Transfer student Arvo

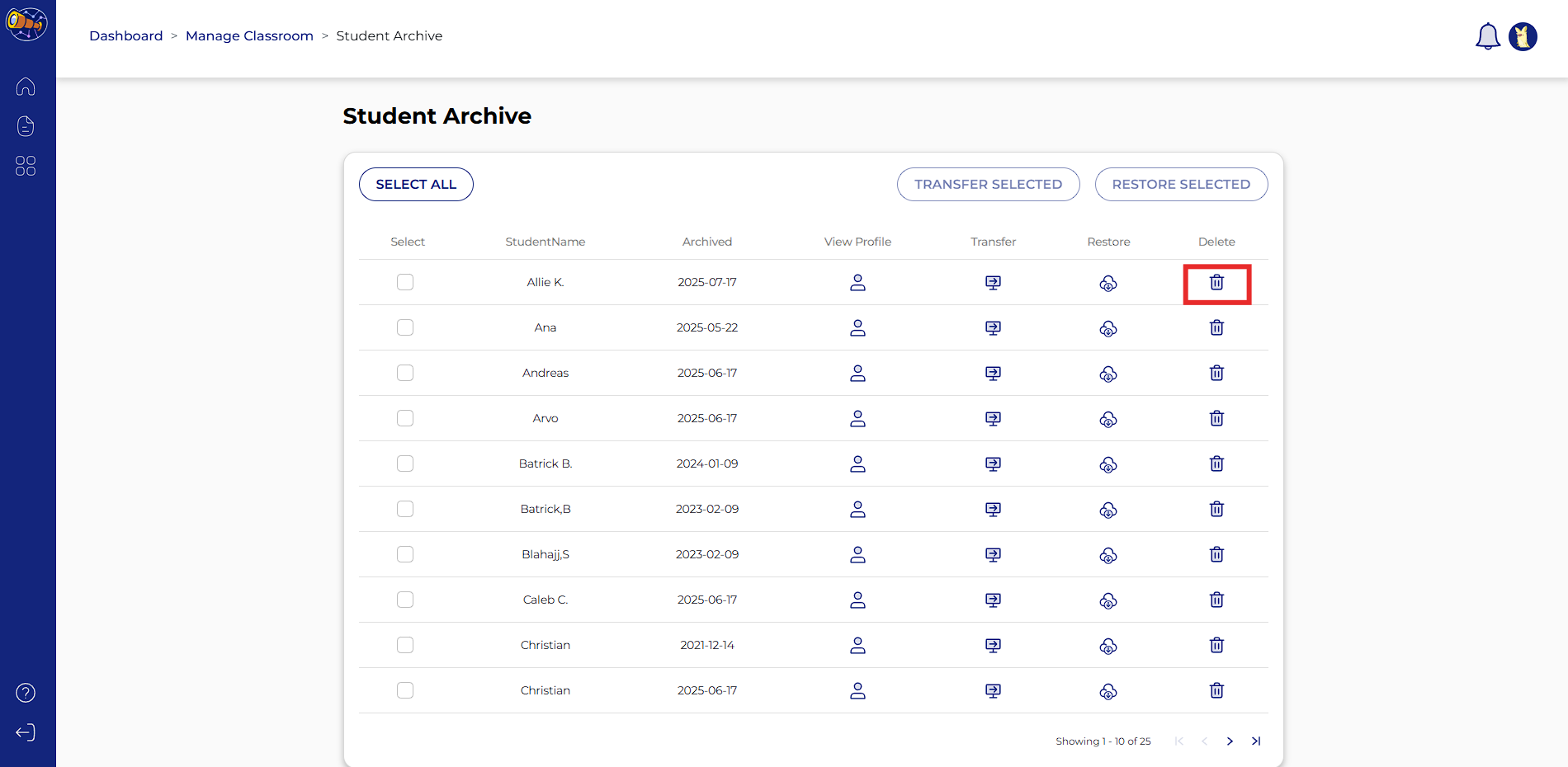click(994, 419)
